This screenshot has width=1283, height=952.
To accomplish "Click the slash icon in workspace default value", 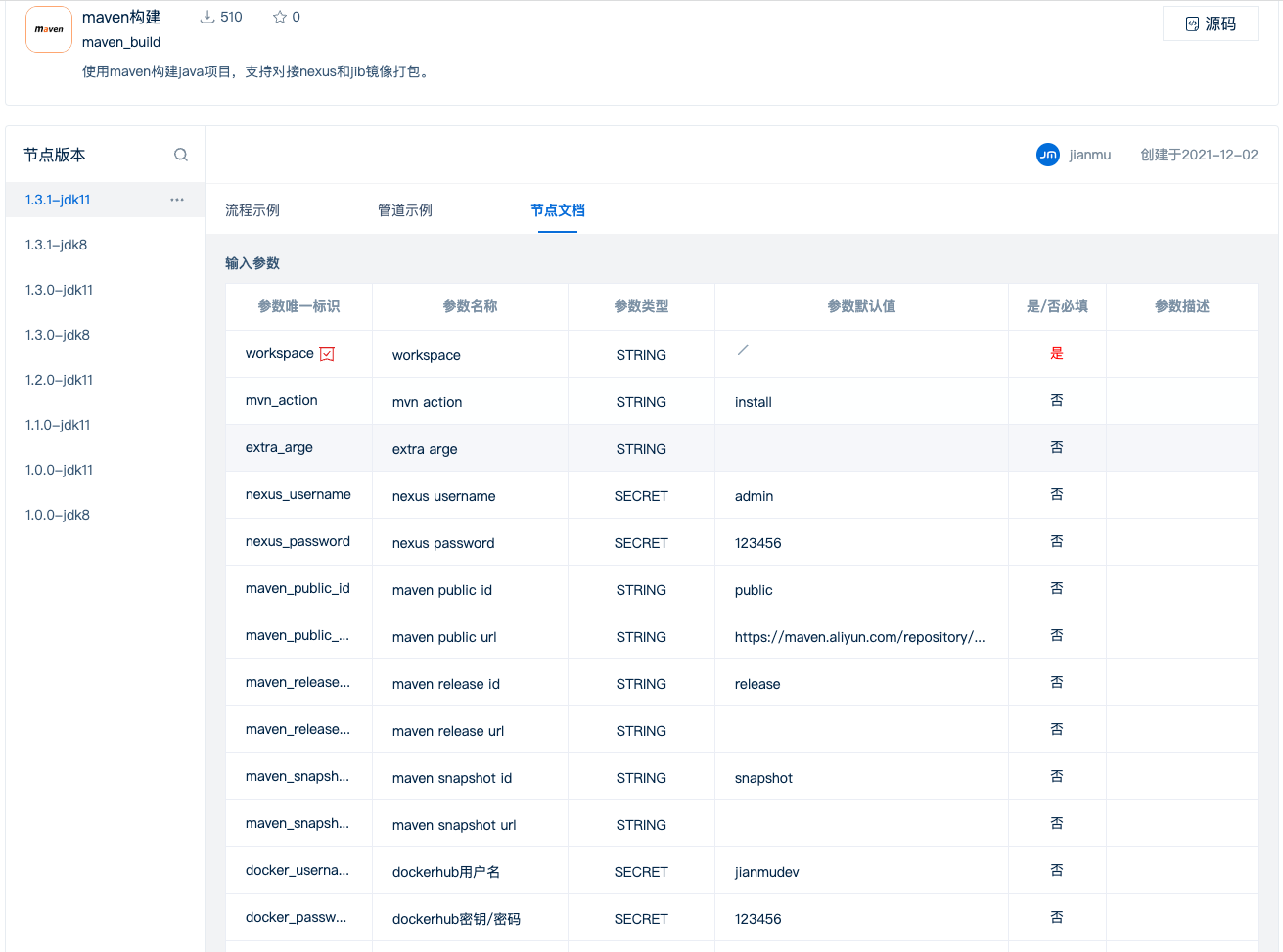I will pyautogui.click(x=743, y=350).
